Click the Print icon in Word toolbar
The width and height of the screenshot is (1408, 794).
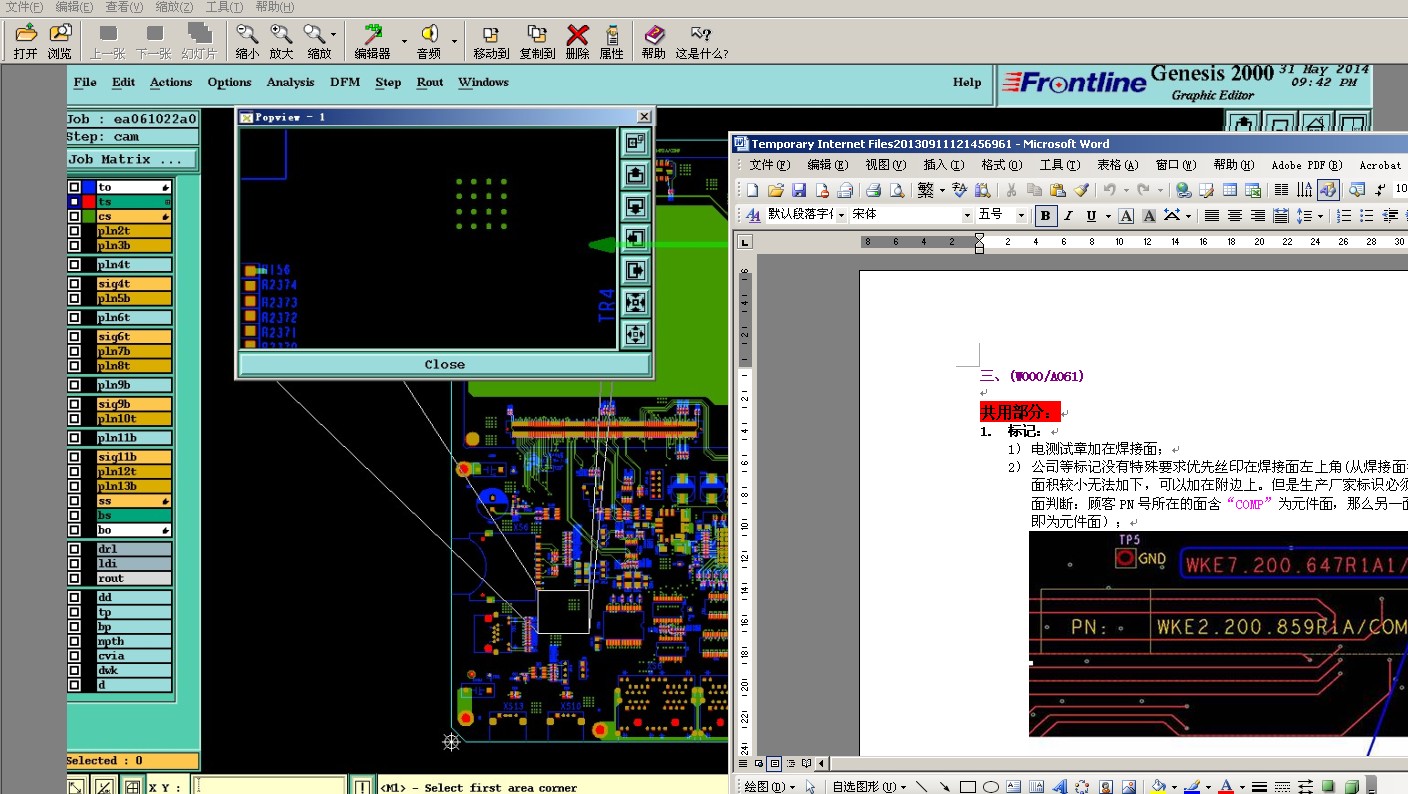873,190
